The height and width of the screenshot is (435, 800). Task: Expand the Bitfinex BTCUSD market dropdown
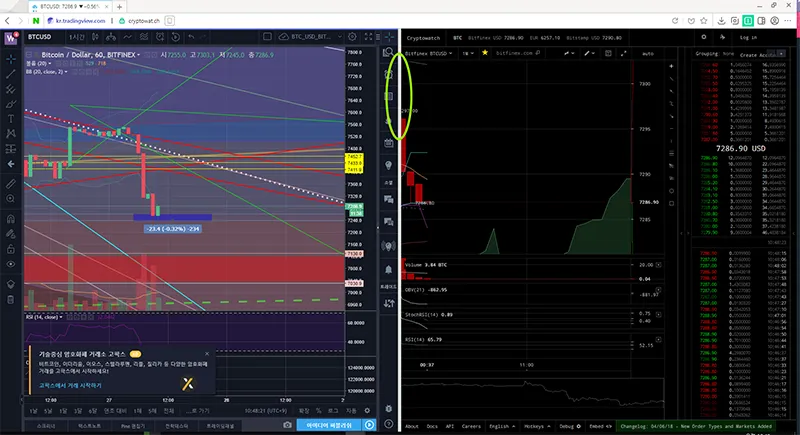click(429, 53)
